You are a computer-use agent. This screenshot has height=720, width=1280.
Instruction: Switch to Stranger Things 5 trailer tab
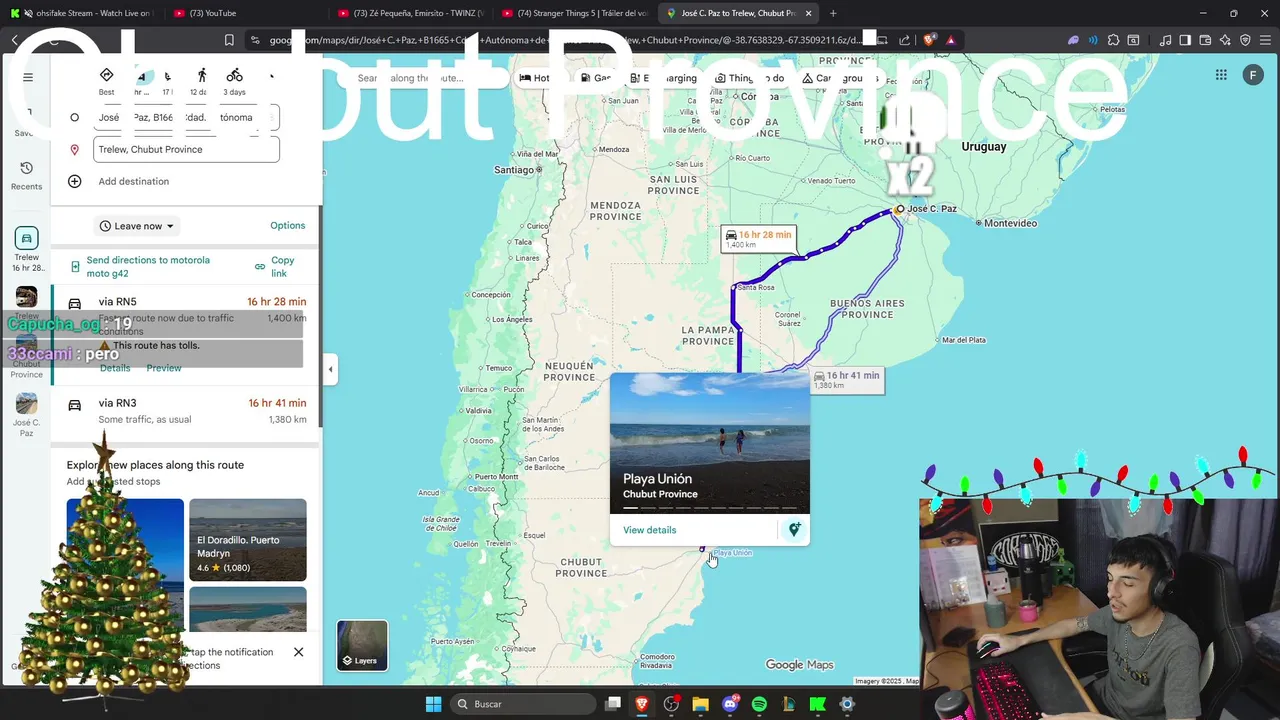pos(575,13)
